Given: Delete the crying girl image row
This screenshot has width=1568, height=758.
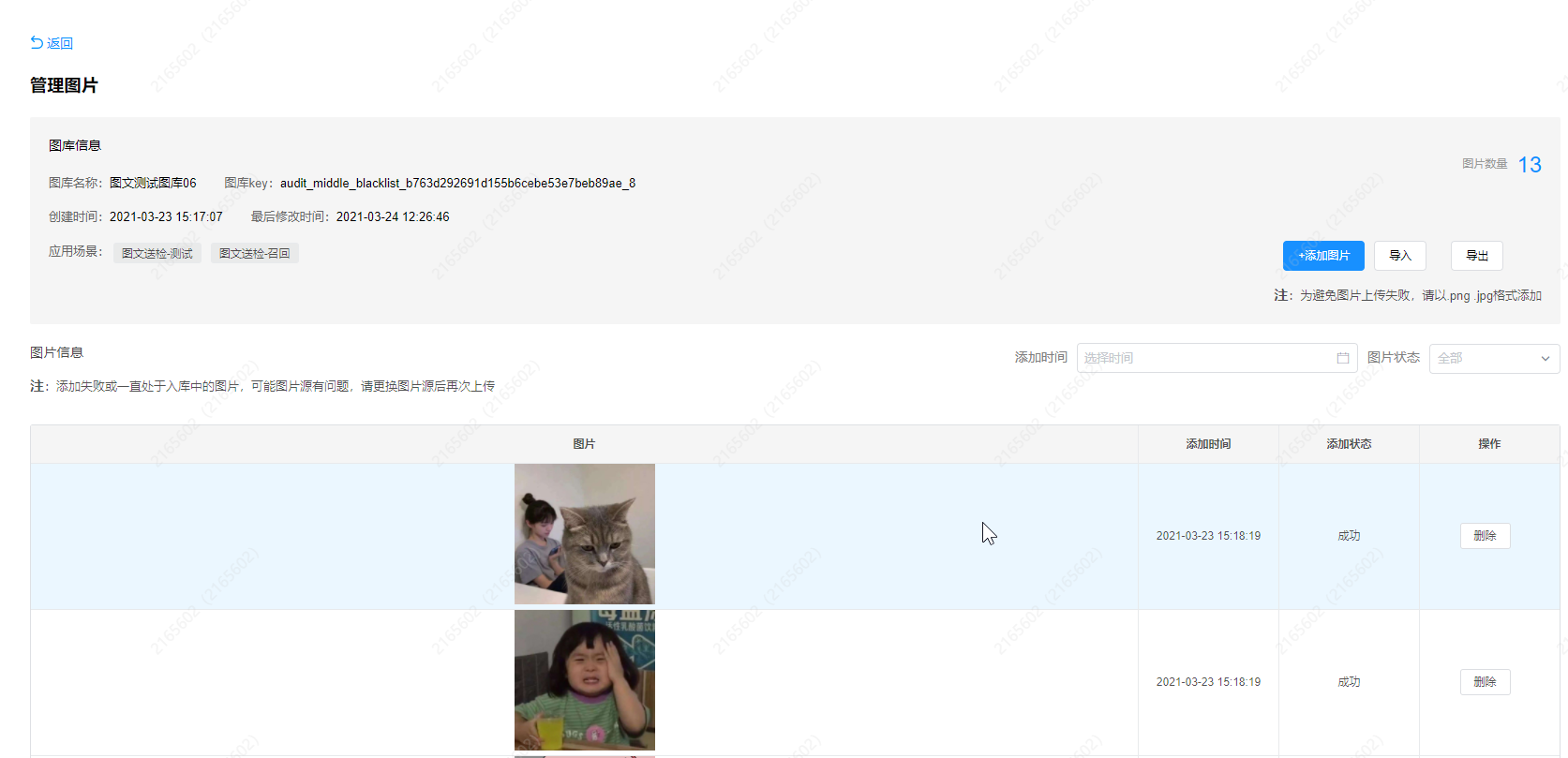Looking at the screenshot, I should [1486, 682].
